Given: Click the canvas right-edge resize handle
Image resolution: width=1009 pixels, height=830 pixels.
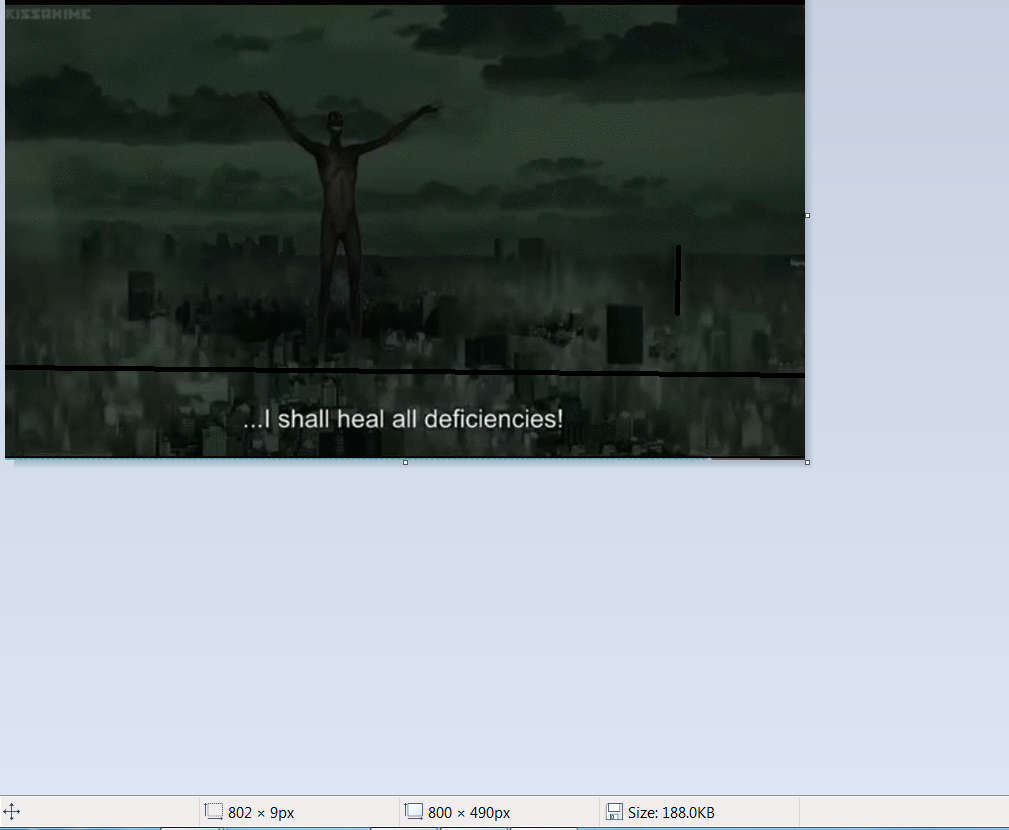Looking at the screenshot, I should 807,216.
